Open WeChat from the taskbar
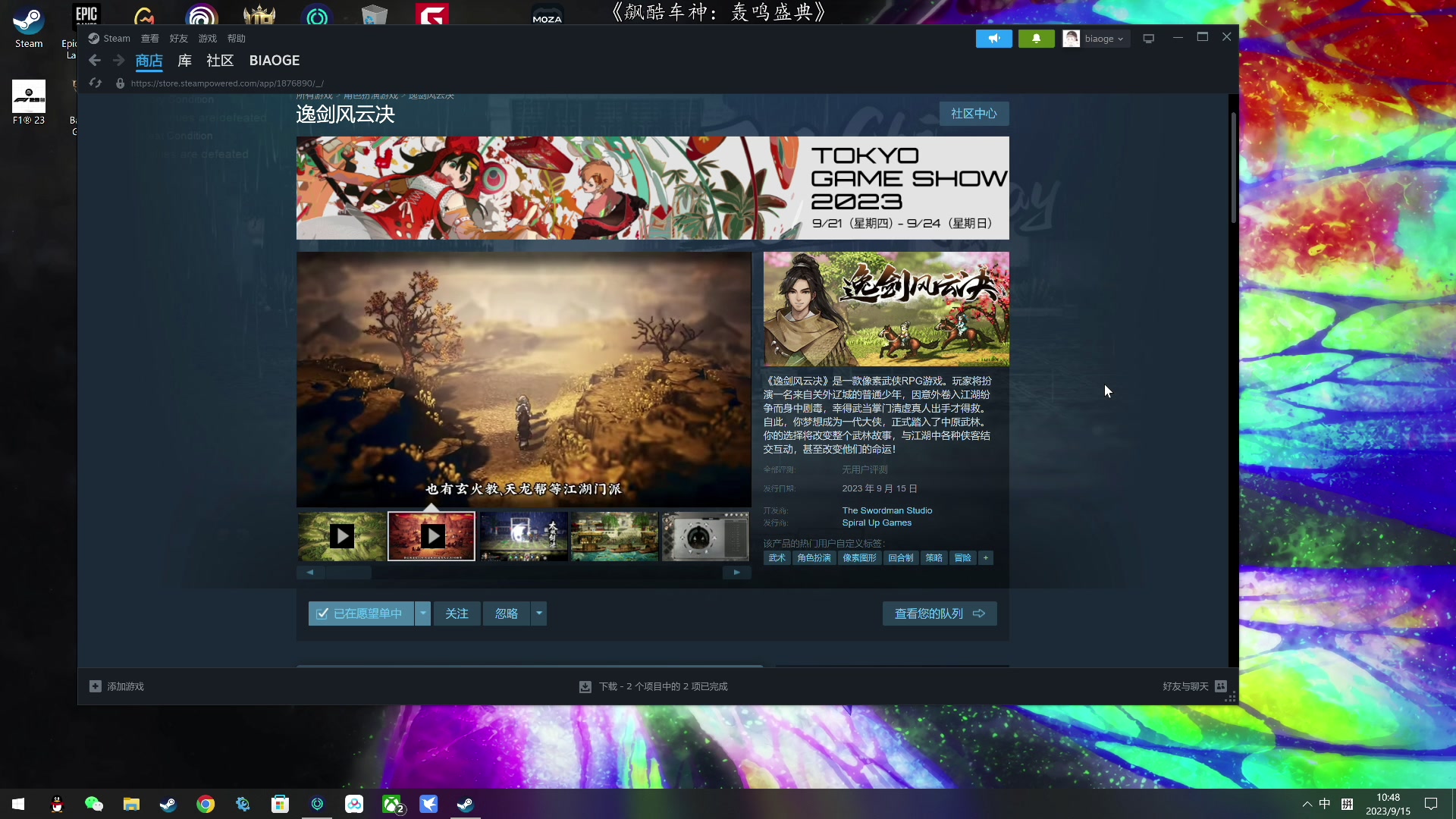 click(x=94, y=804)
